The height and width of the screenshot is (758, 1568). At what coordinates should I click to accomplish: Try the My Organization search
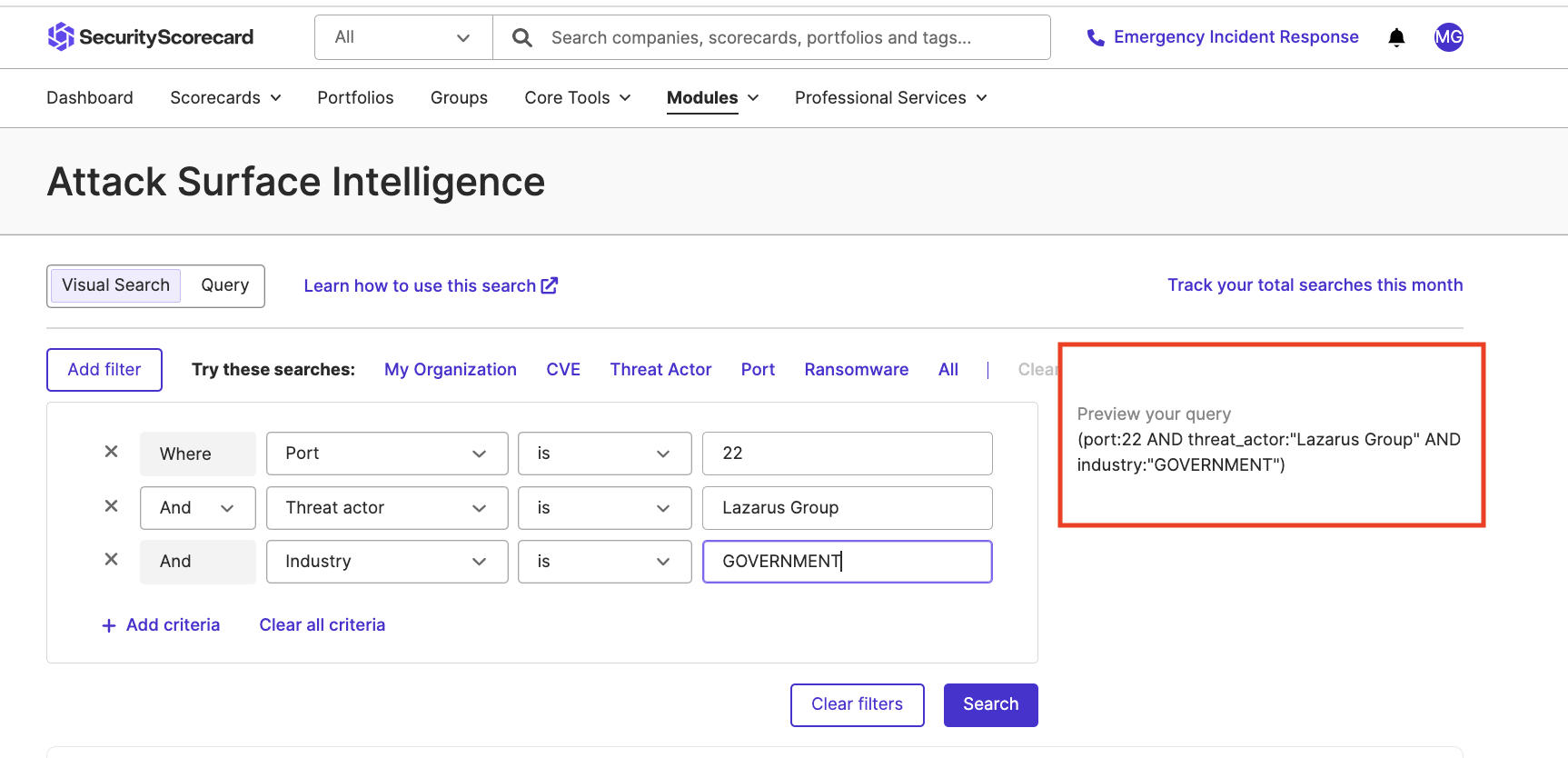coord(451,370)
